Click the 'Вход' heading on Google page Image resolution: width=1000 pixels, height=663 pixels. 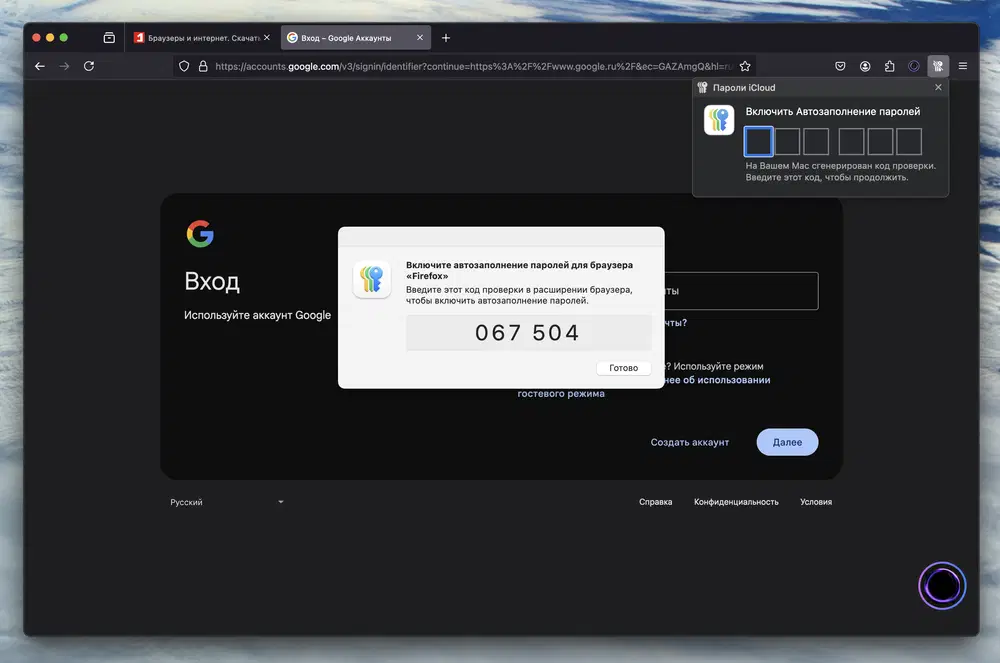click(212, 281)
